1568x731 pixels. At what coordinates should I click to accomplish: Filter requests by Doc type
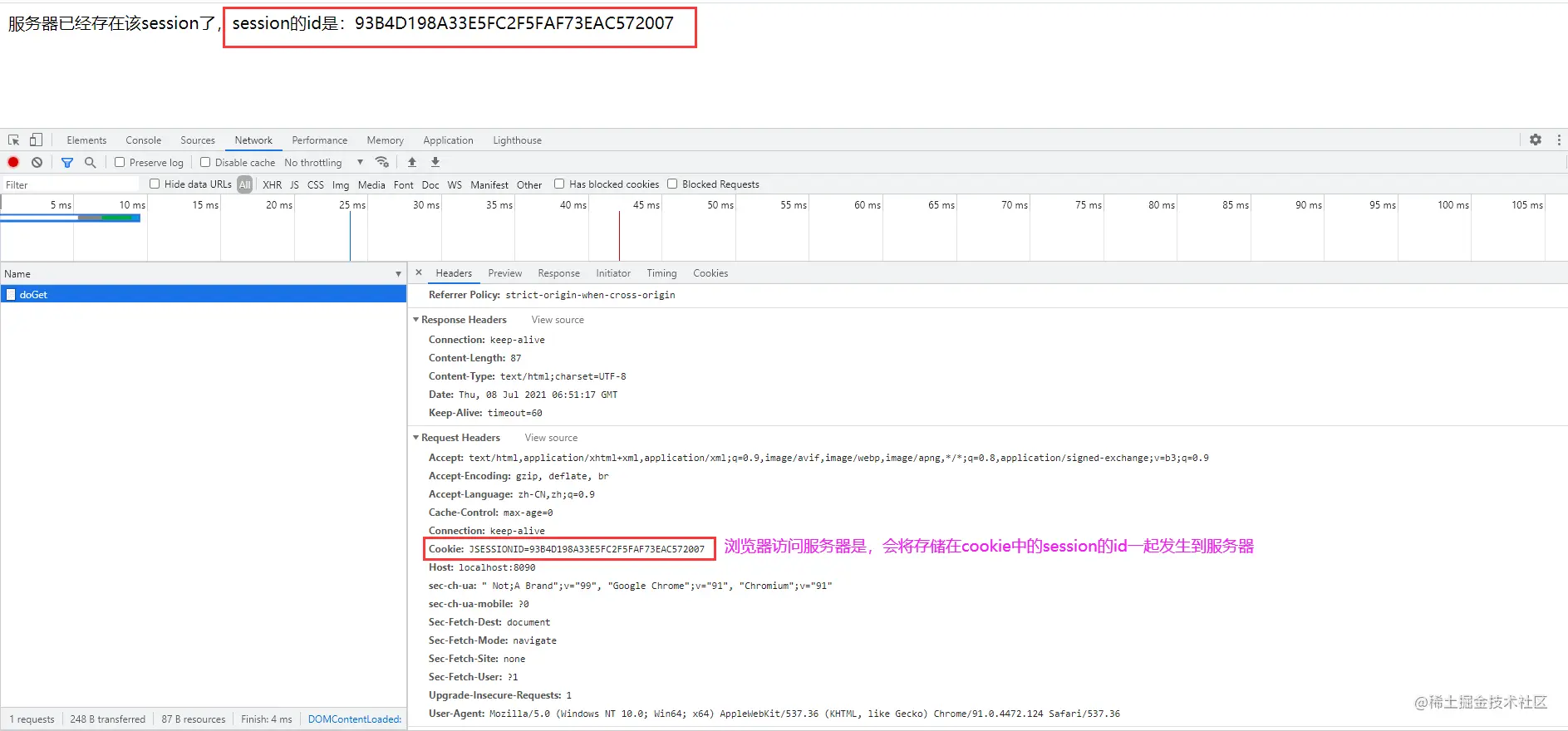[430, 184]
